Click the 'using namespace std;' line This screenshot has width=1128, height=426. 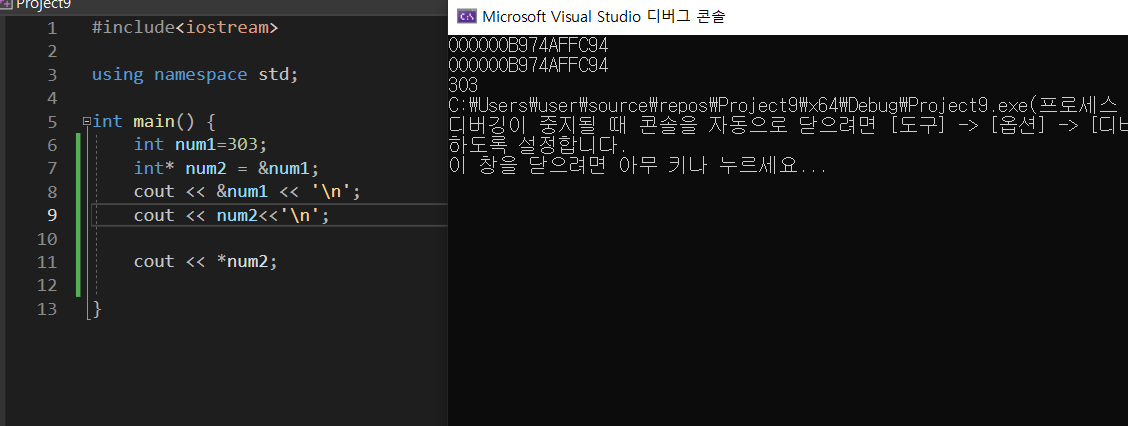tap(195, 75)
